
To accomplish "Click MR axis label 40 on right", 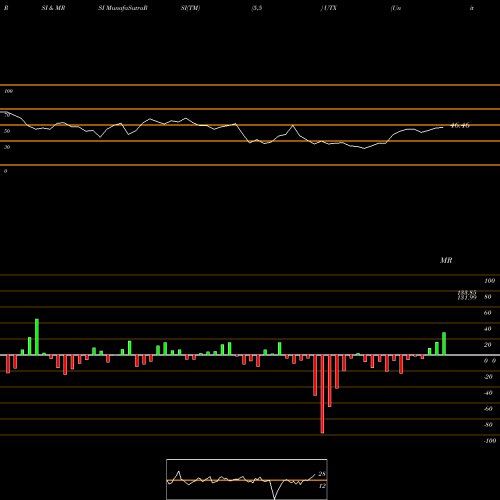I will tap(488, 329).
